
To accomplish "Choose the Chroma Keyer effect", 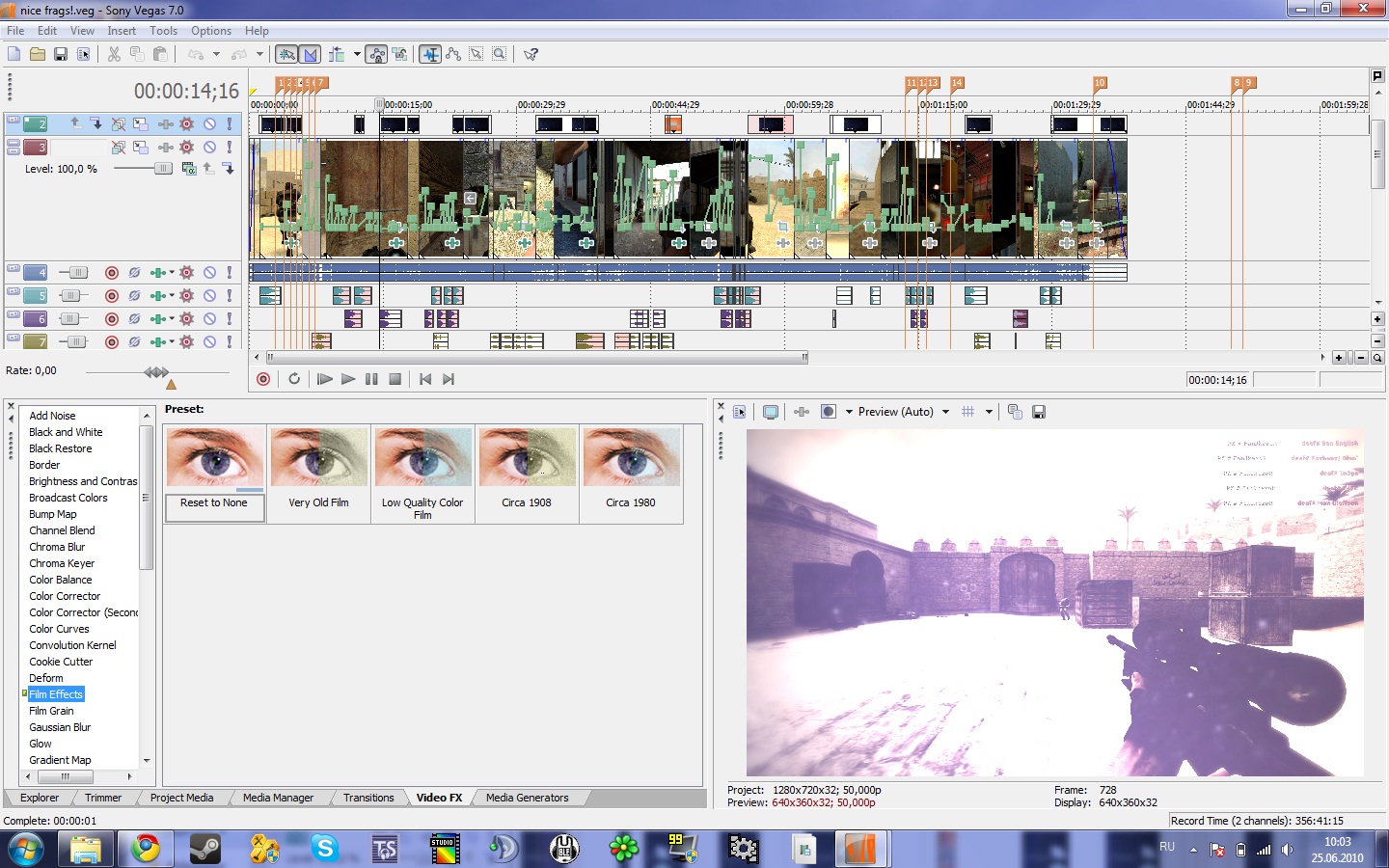I will pos(62,563).
